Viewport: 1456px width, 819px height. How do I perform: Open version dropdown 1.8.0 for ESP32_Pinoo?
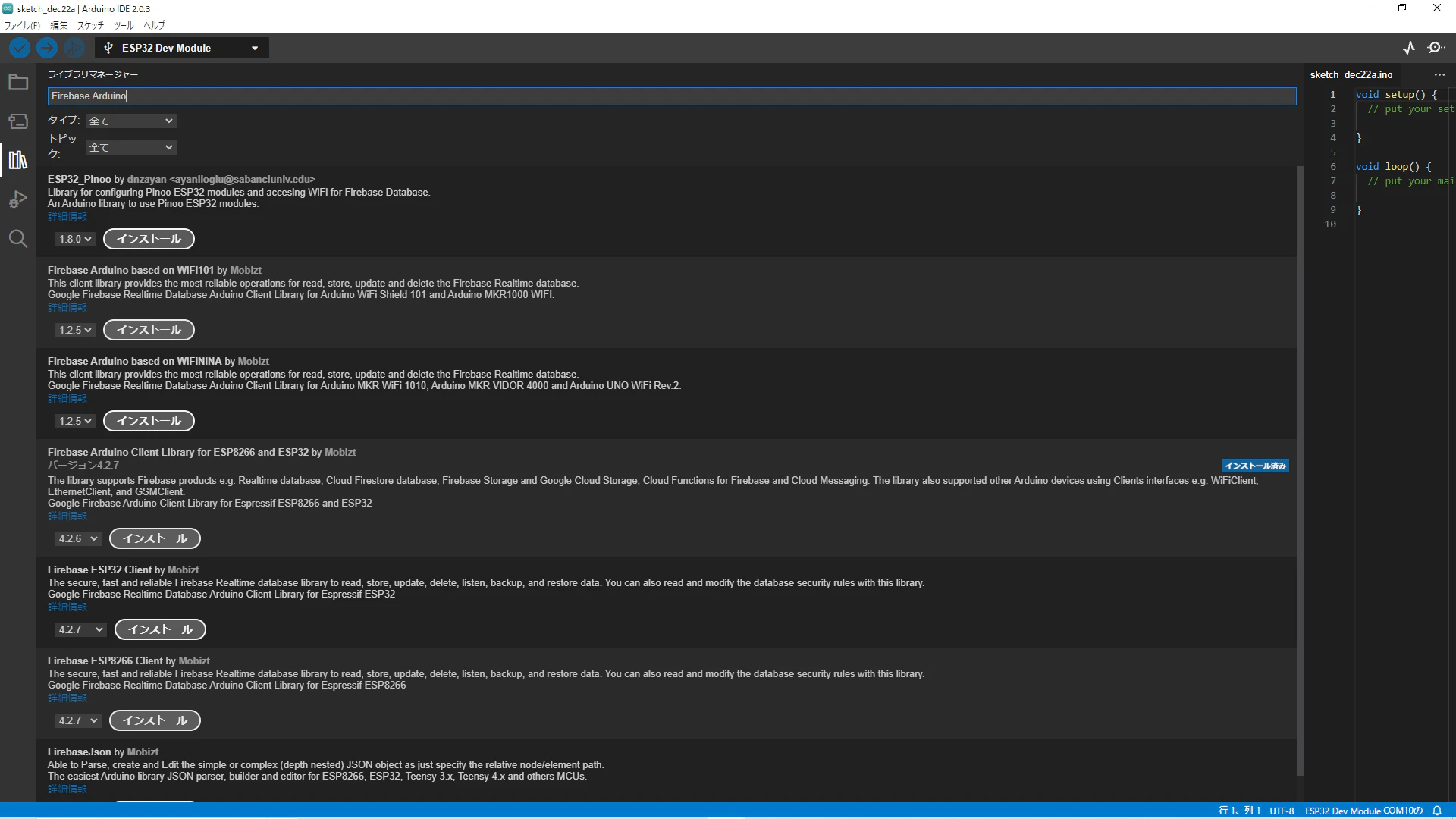[74, 239]
